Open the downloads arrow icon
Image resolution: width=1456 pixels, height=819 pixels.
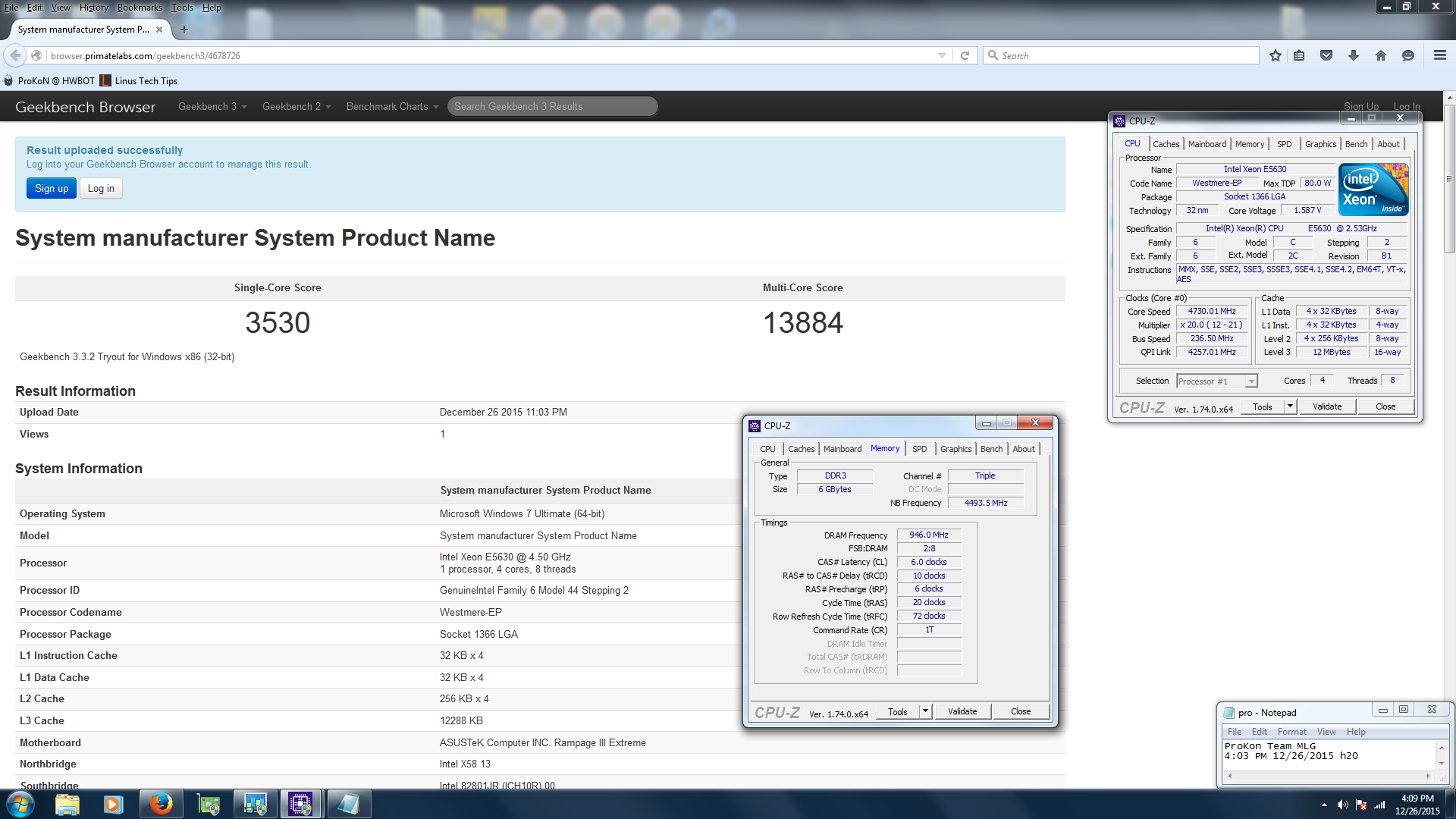(x=1354, y=55)
